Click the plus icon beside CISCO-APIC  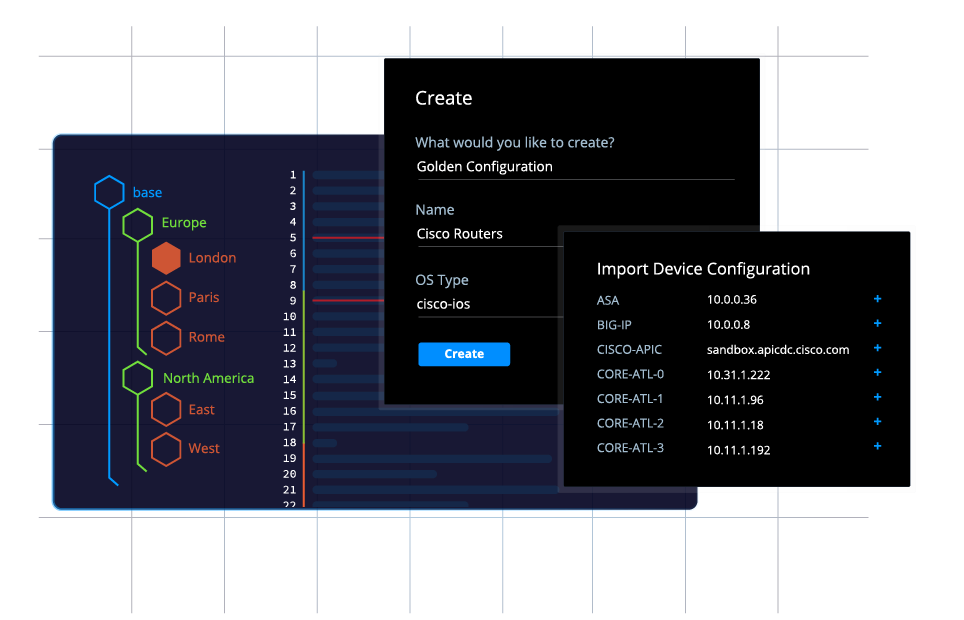click(x=877, y=348)
